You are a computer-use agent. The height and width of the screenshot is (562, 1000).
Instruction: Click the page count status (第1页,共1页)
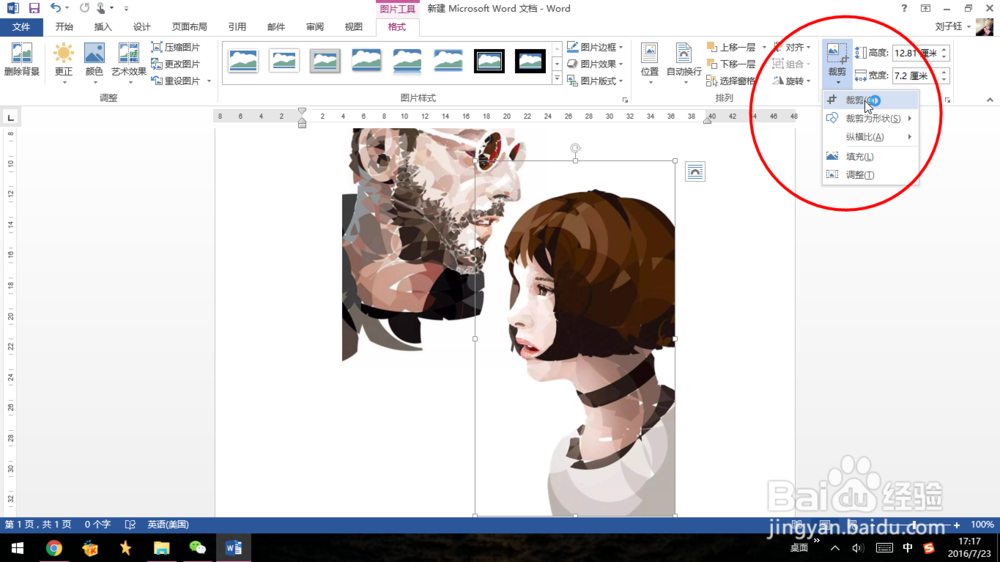point(38,524)
